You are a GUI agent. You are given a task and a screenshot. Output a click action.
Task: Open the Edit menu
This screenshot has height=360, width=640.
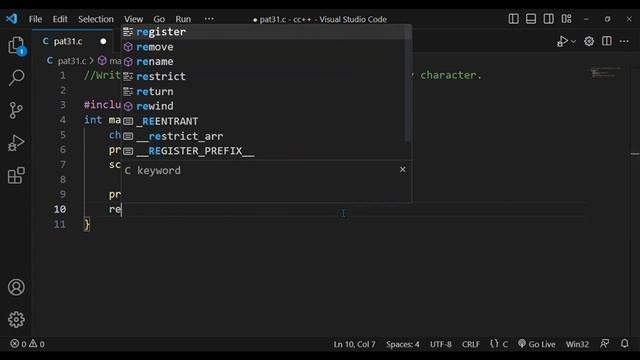[x=60, y=19]
